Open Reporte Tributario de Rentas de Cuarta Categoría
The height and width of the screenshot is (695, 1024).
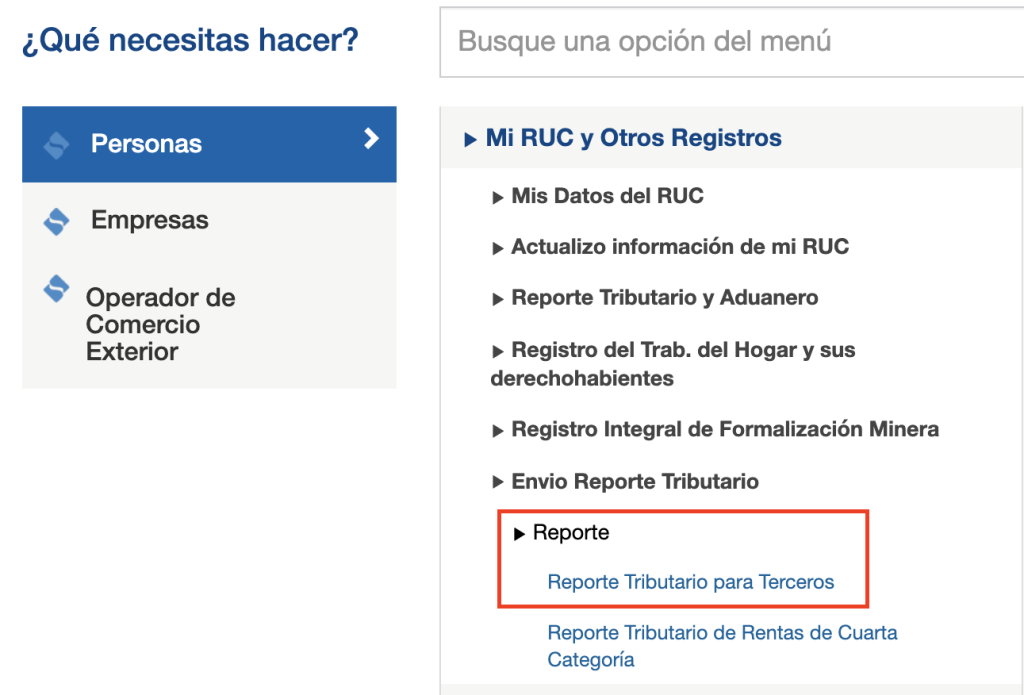coord(722,633)
